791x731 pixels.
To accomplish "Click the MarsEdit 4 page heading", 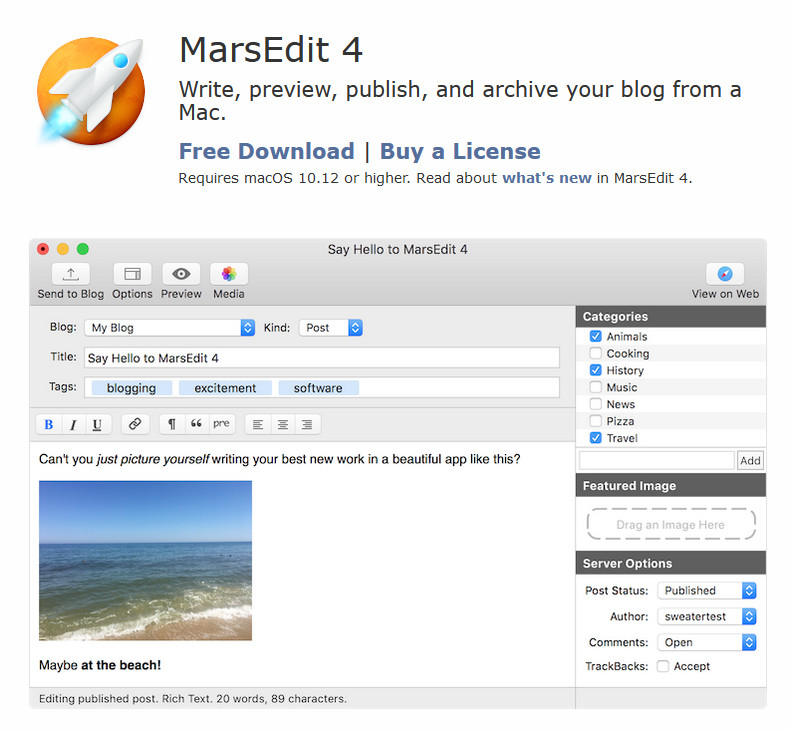I will 271,50.
